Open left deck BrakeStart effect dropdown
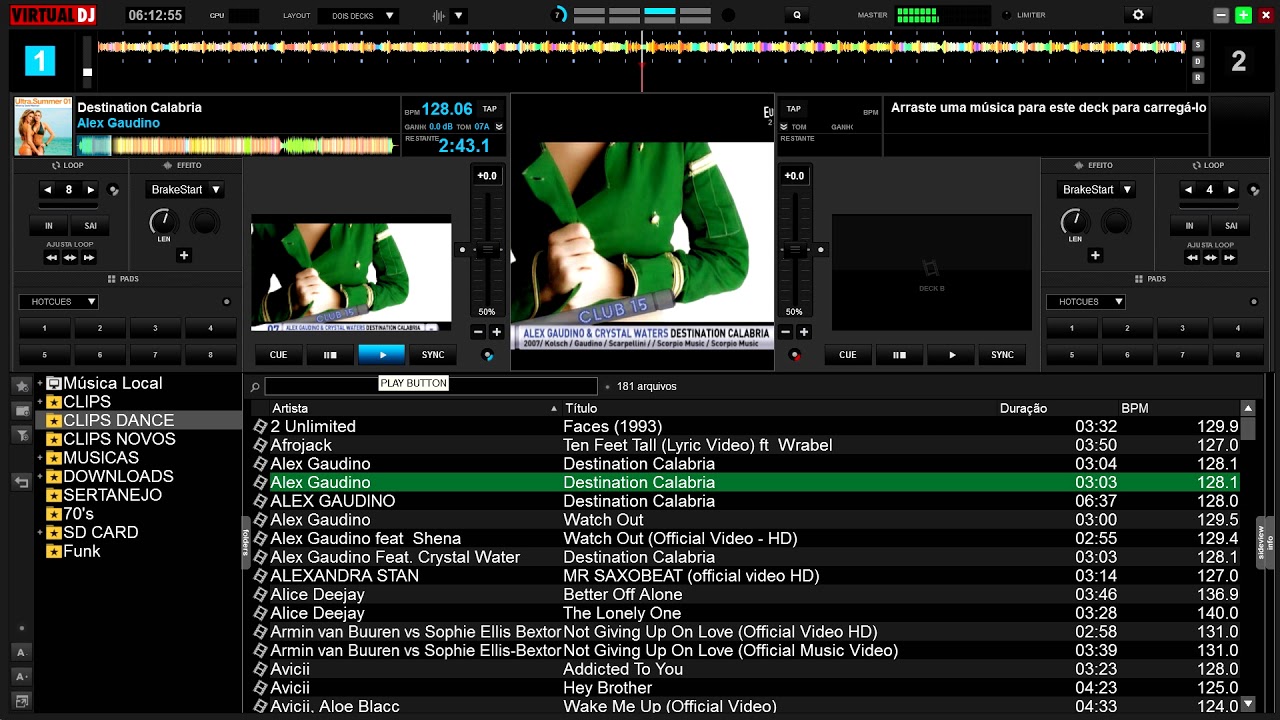Screen dimensions: 1280x720 tap(185, 189)
